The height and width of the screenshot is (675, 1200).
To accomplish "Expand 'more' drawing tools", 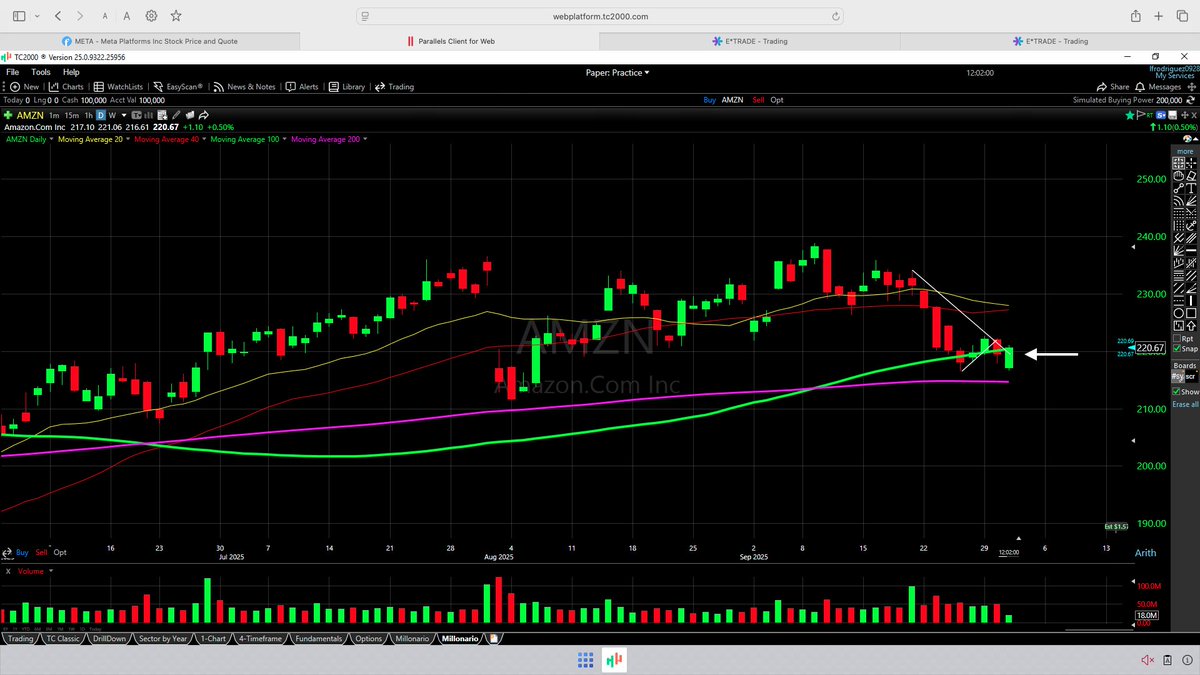I will tap(1185, 151).
